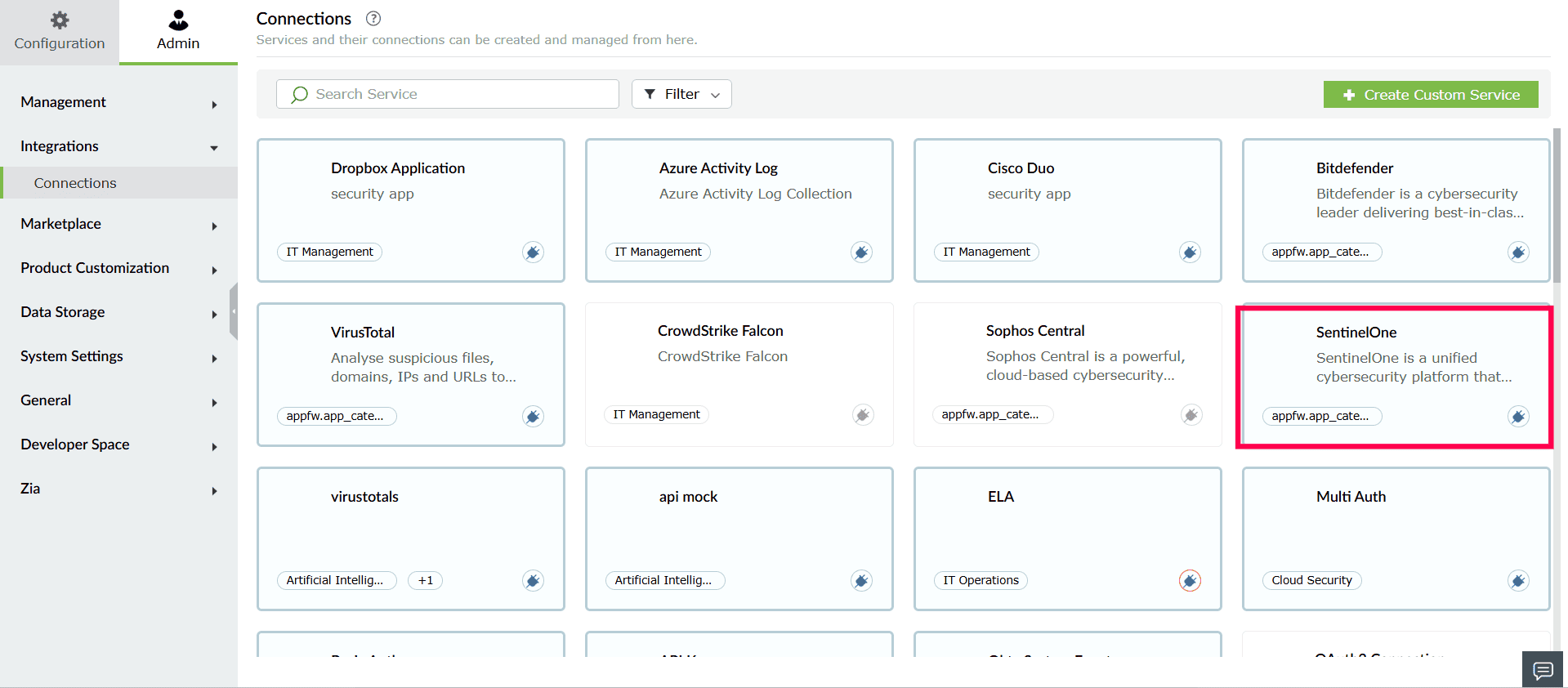Focus the Search Service input field
1568x688 pixels.
[448, 94]
